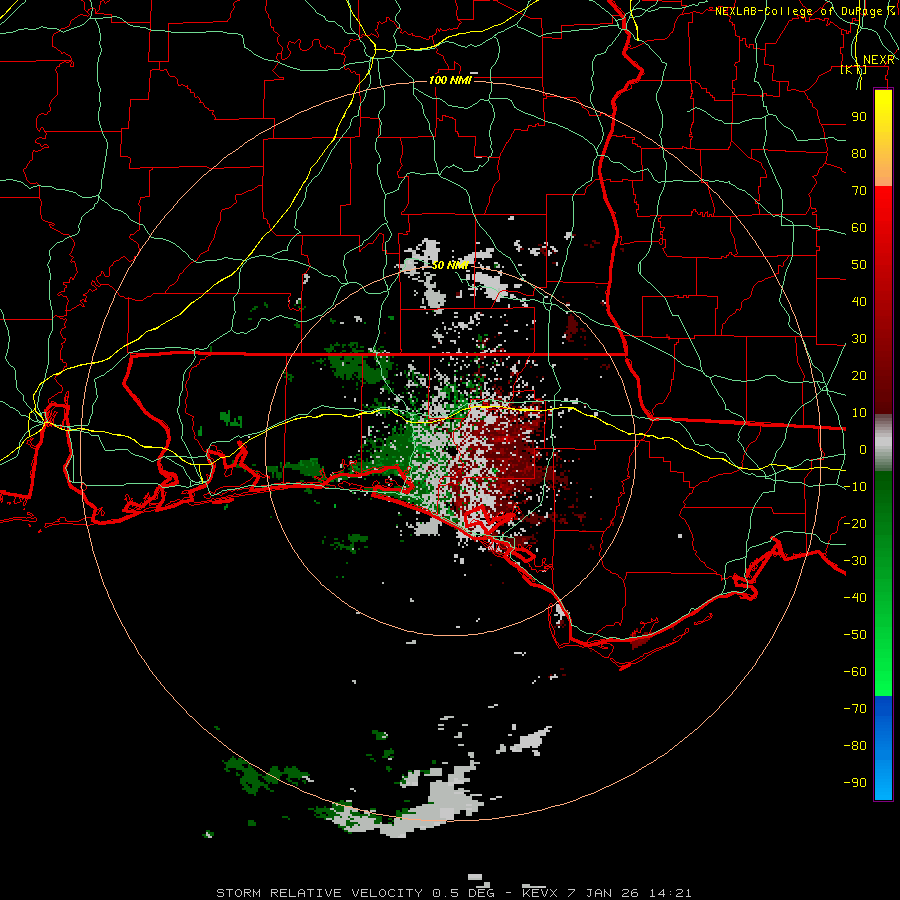Click the 50 value on the velocity scale

tap(859, 265)
